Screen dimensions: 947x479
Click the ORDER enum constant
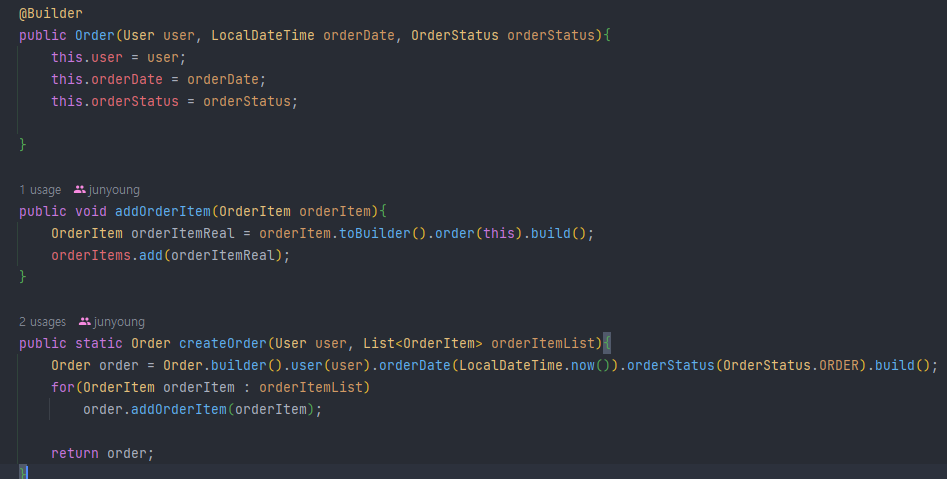click(839, 365)
